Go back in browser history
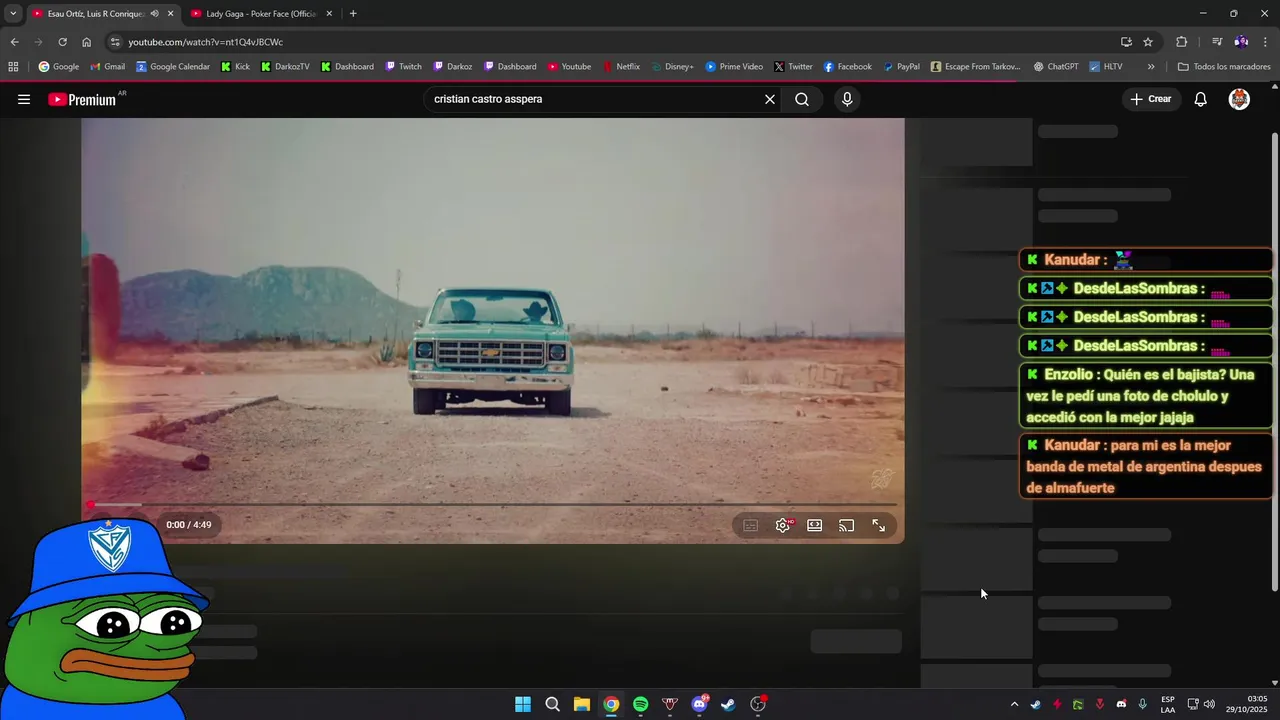Viewport: 1280px width, 720px height. click(14, 42)
